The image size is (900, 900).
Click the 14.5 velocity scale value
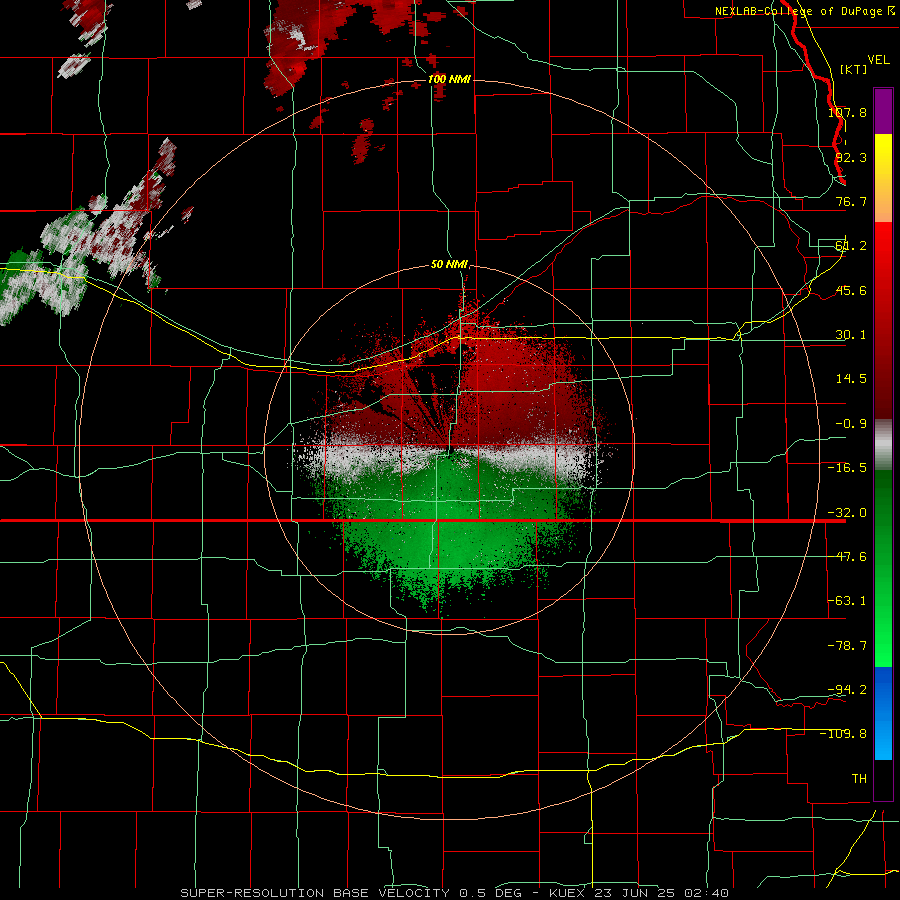pos(851,379)
